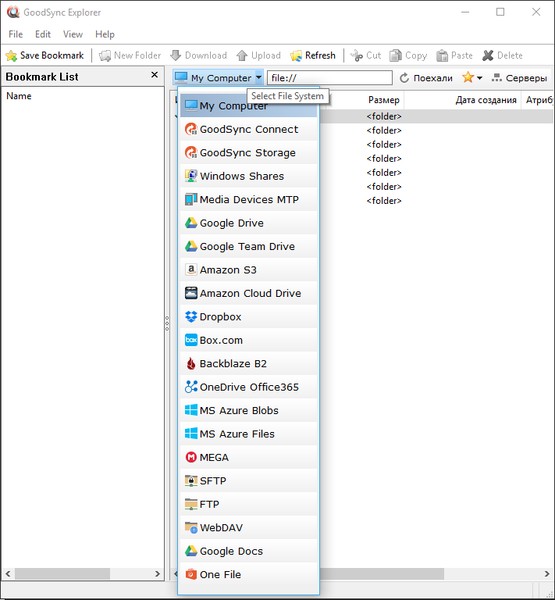Open the File menu
This screenshot has height=600, width=555.
[16, 34]
